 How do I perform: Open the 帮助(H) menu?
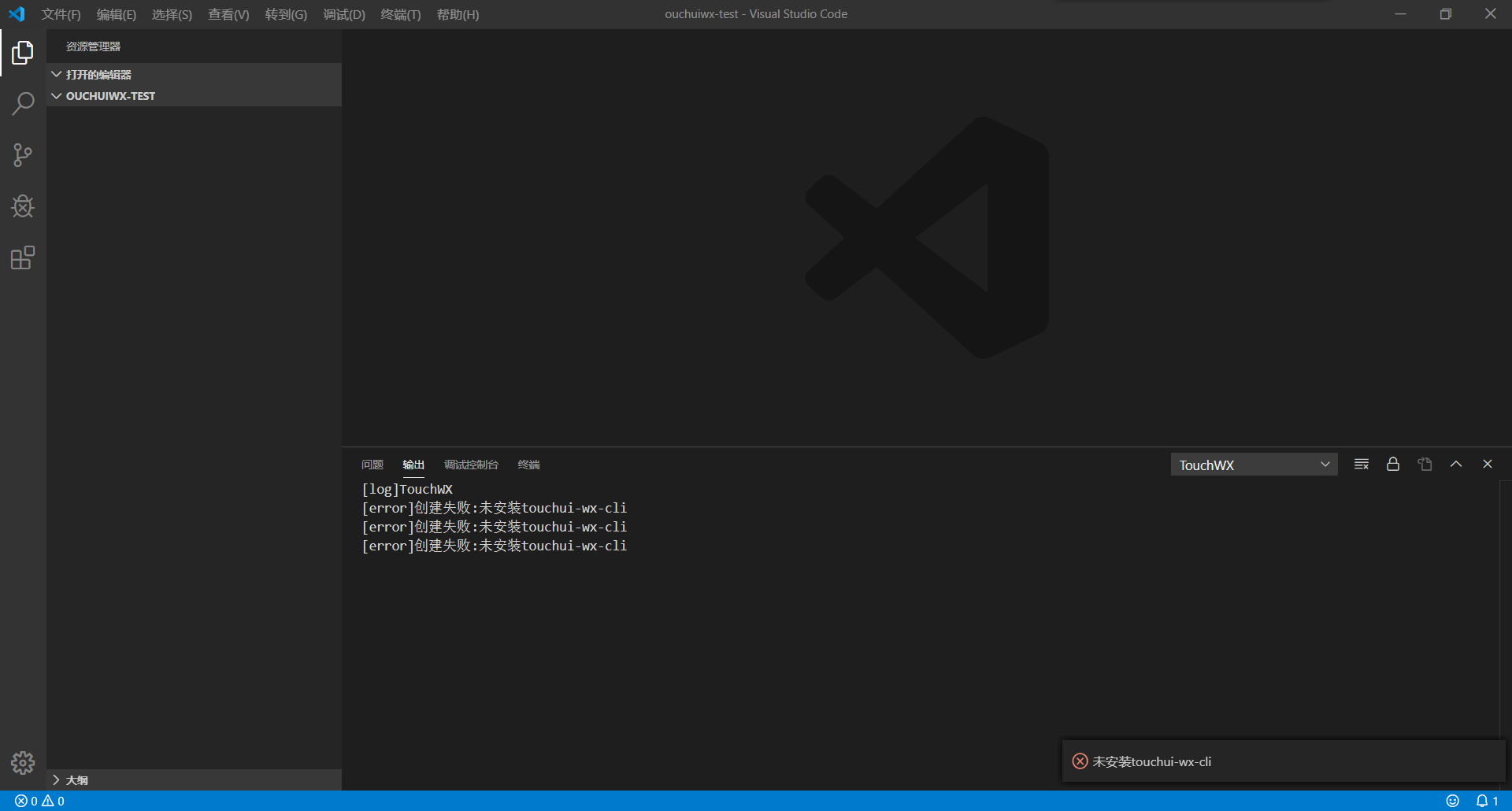[458, 14]
